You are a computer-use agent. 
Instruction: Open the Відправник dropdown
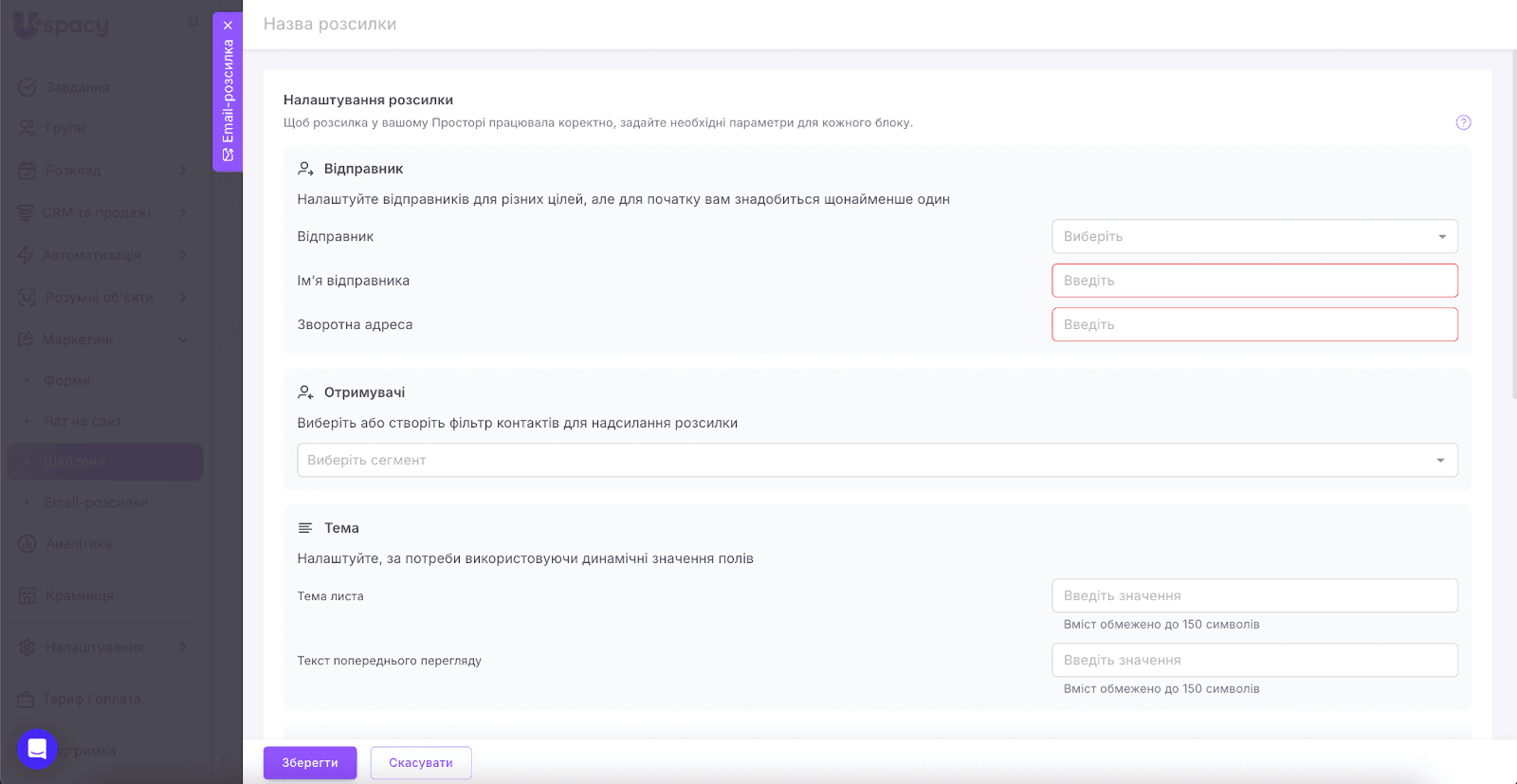click(1253, 236)
